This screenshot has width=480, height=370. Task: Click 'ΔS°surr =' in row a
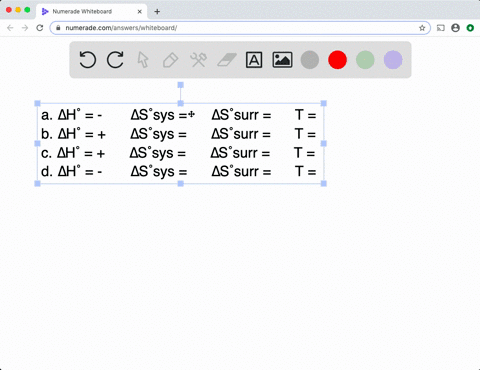[x=241, y=115]
